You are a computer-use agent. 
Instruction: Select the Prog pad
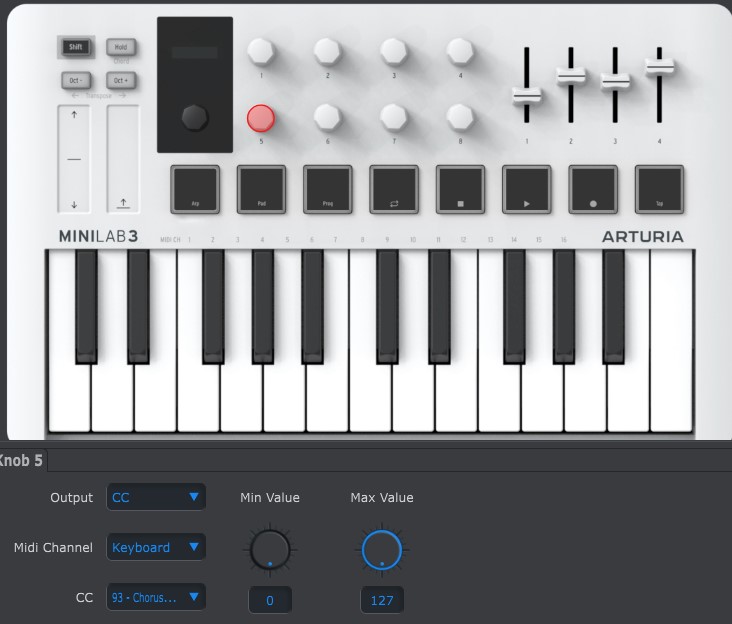click(x=328, y=189)
